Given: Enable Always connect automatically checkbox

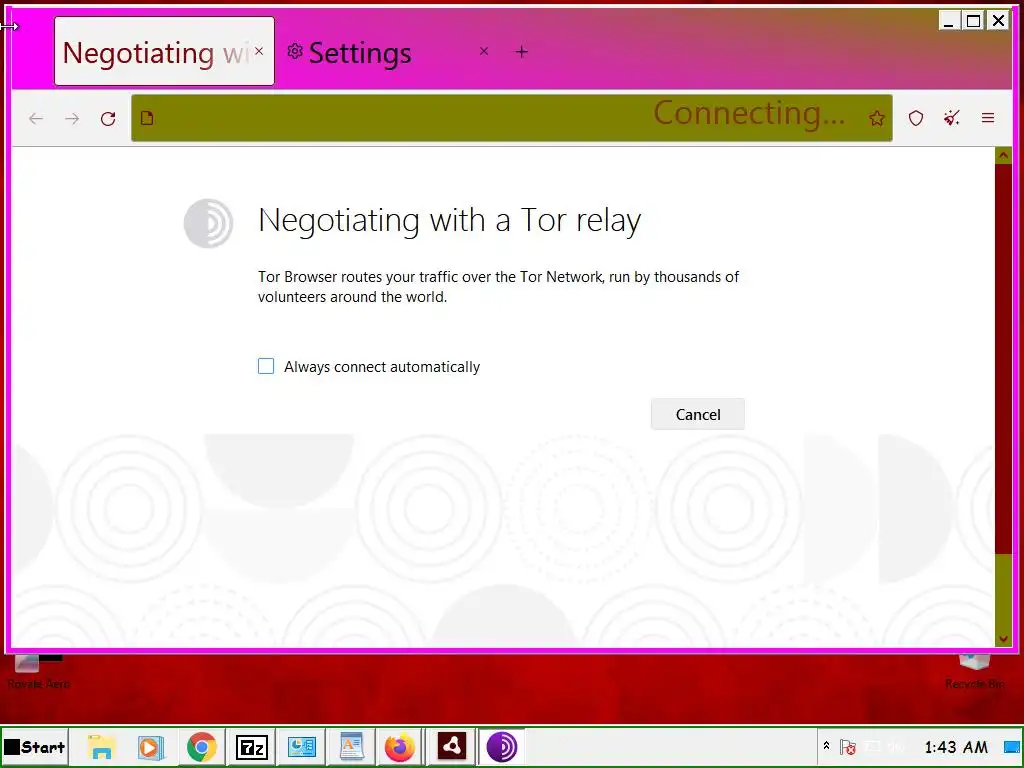Looking at the screenshot, I should (266, 366).
